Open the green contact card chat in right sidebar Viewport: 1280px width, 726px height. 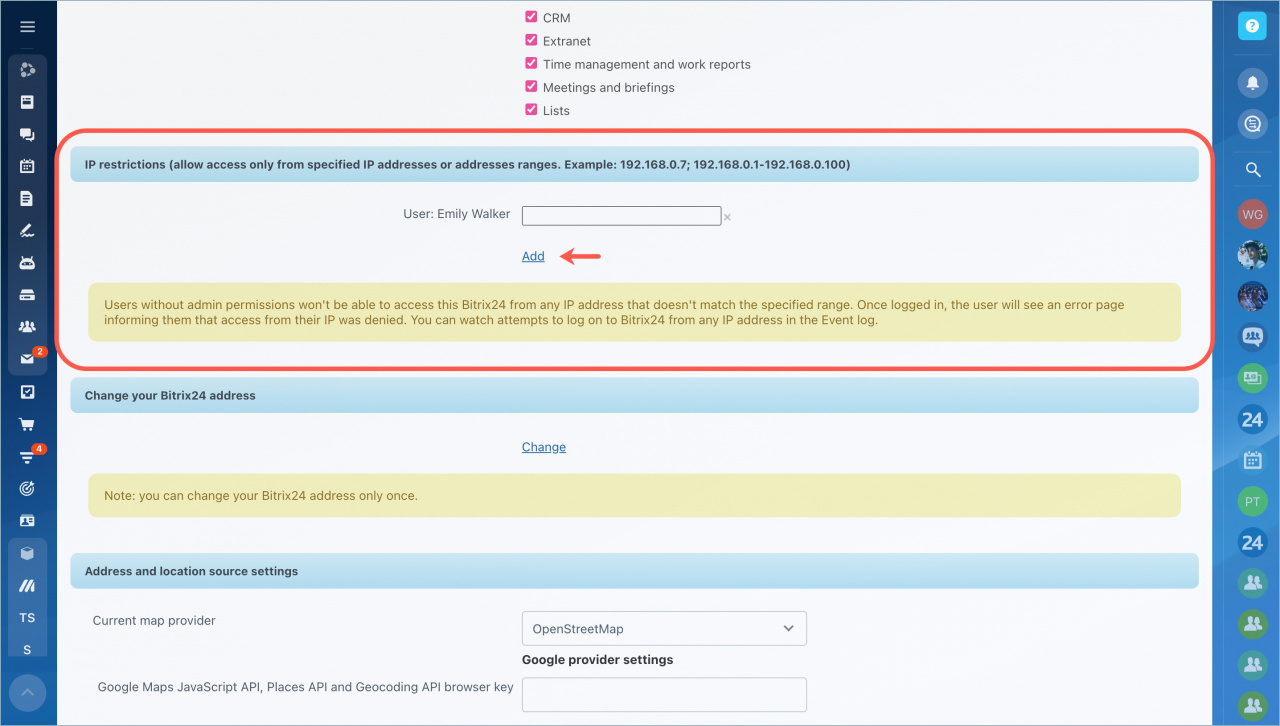pyautogui.click(x=1252, y=378)
